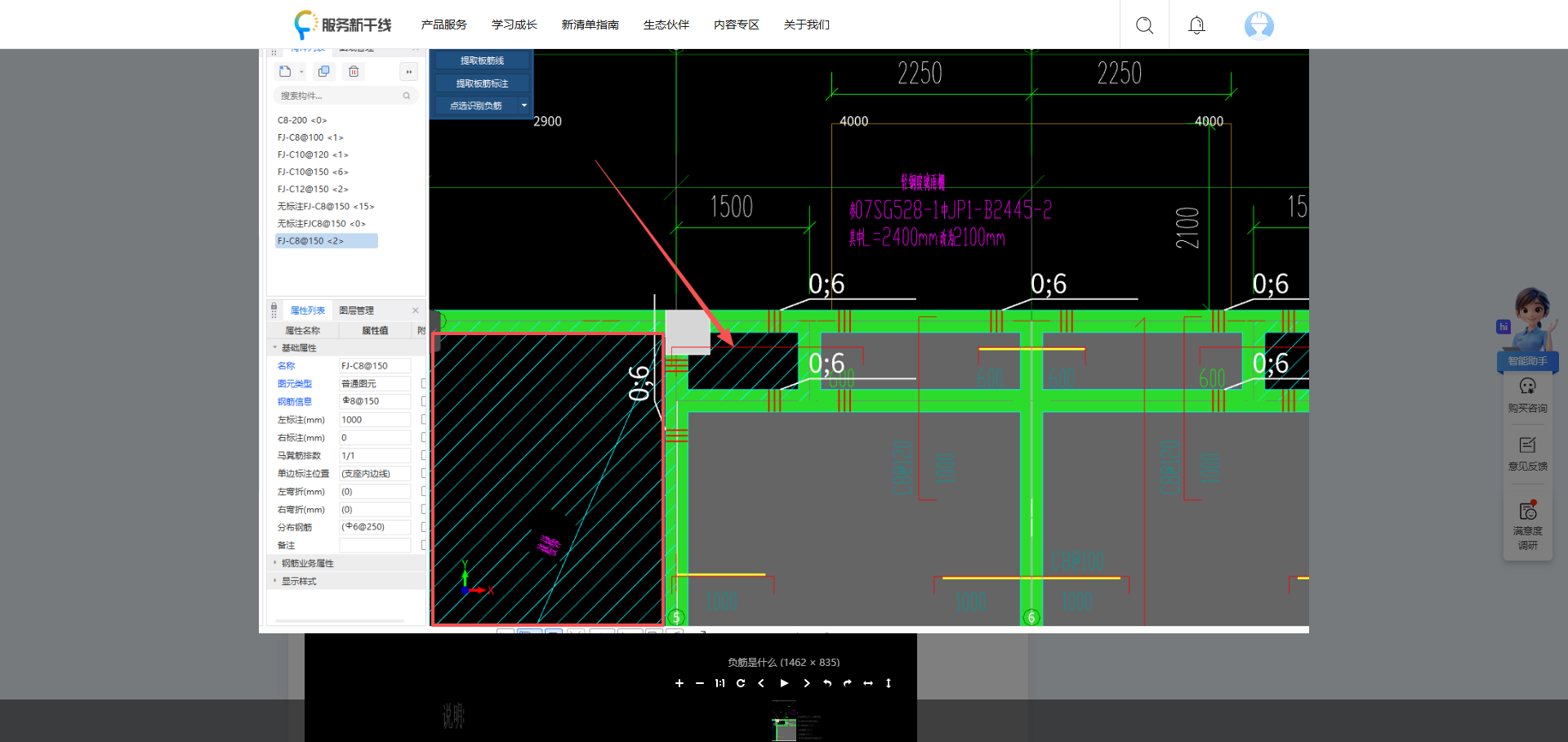Open the 产品服务 menu
Image resolution: width=1568 pixels, height=742 pixels.
coord(444,25)
